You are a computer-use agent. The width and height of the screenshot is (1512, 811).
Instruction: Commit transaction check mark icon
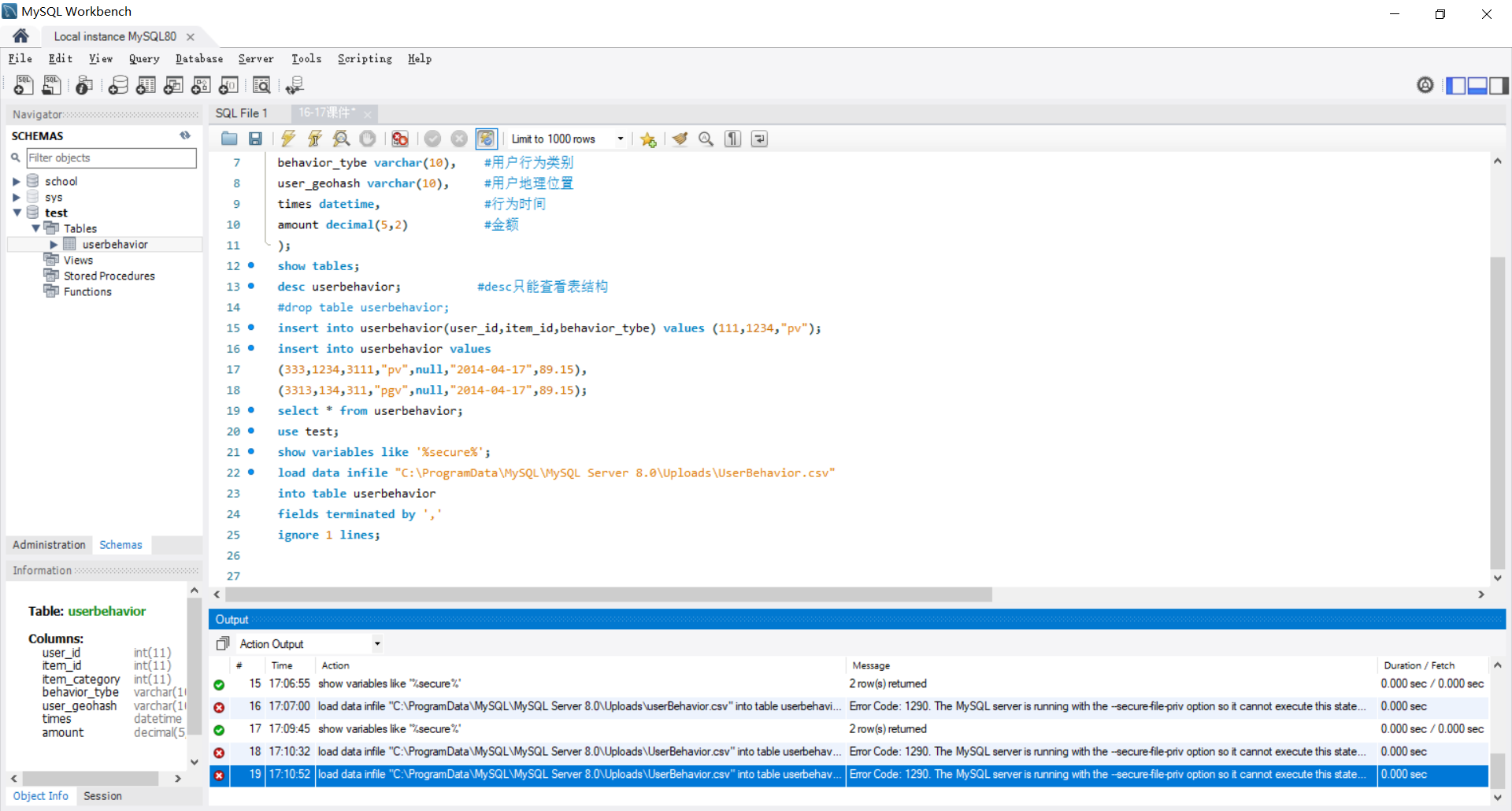[x=432, y=139]
